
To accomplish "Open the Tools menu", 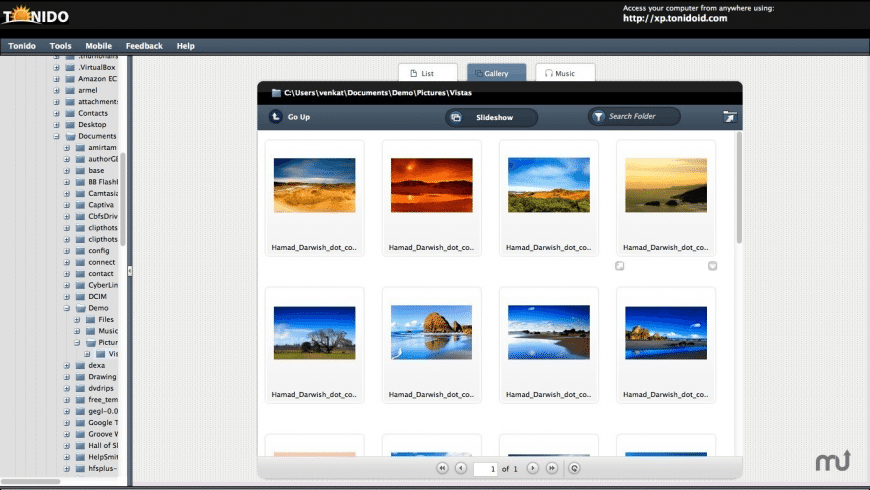I will pyautogui.click(x=60, y=46).
